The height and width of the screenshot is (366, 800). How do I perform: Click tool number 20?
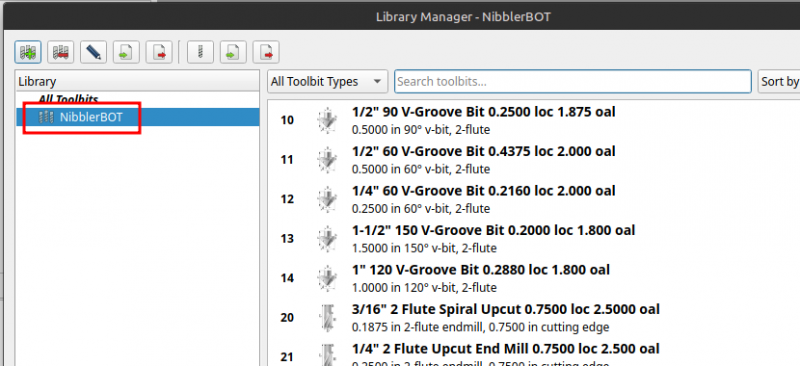[x=287, y=318]
